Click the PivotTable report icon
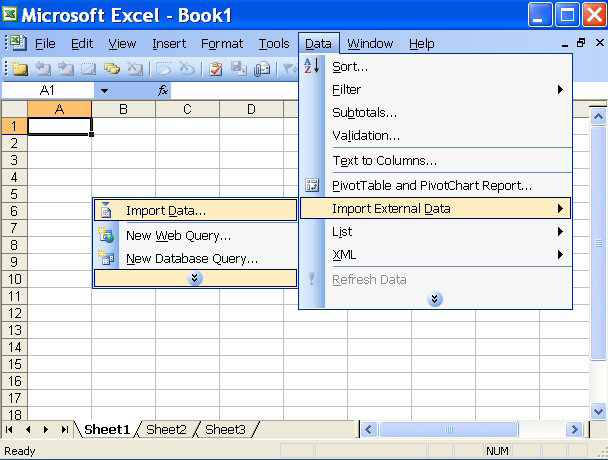The width and height of the screenshot is (608, 460). (312, 185)
